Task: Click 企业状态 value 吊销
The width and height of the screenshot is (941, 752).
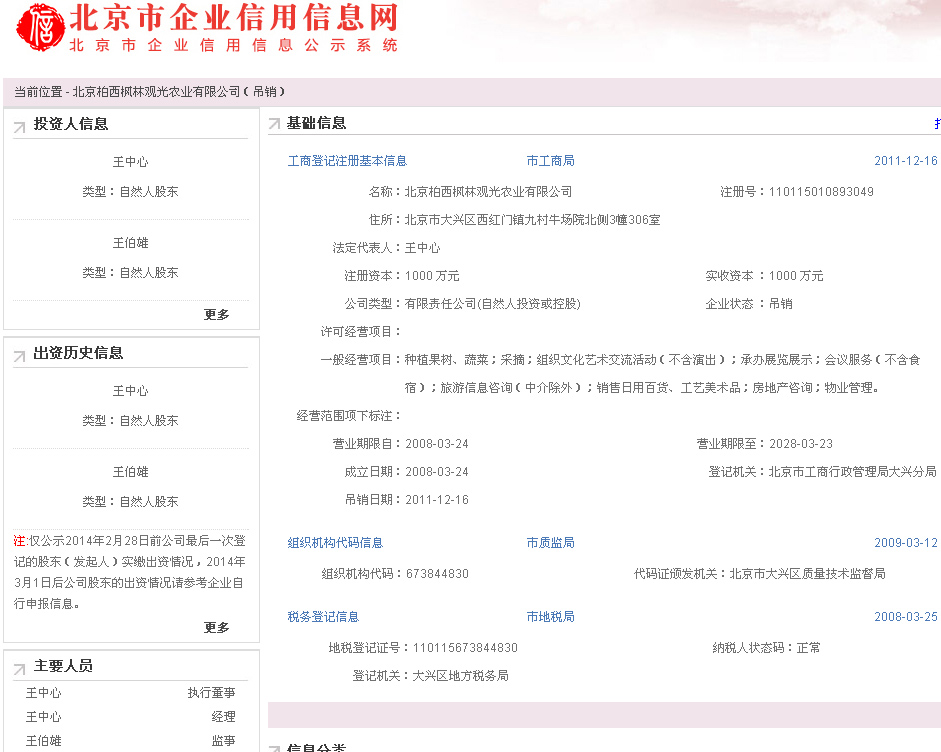Action: pos(780,304)
